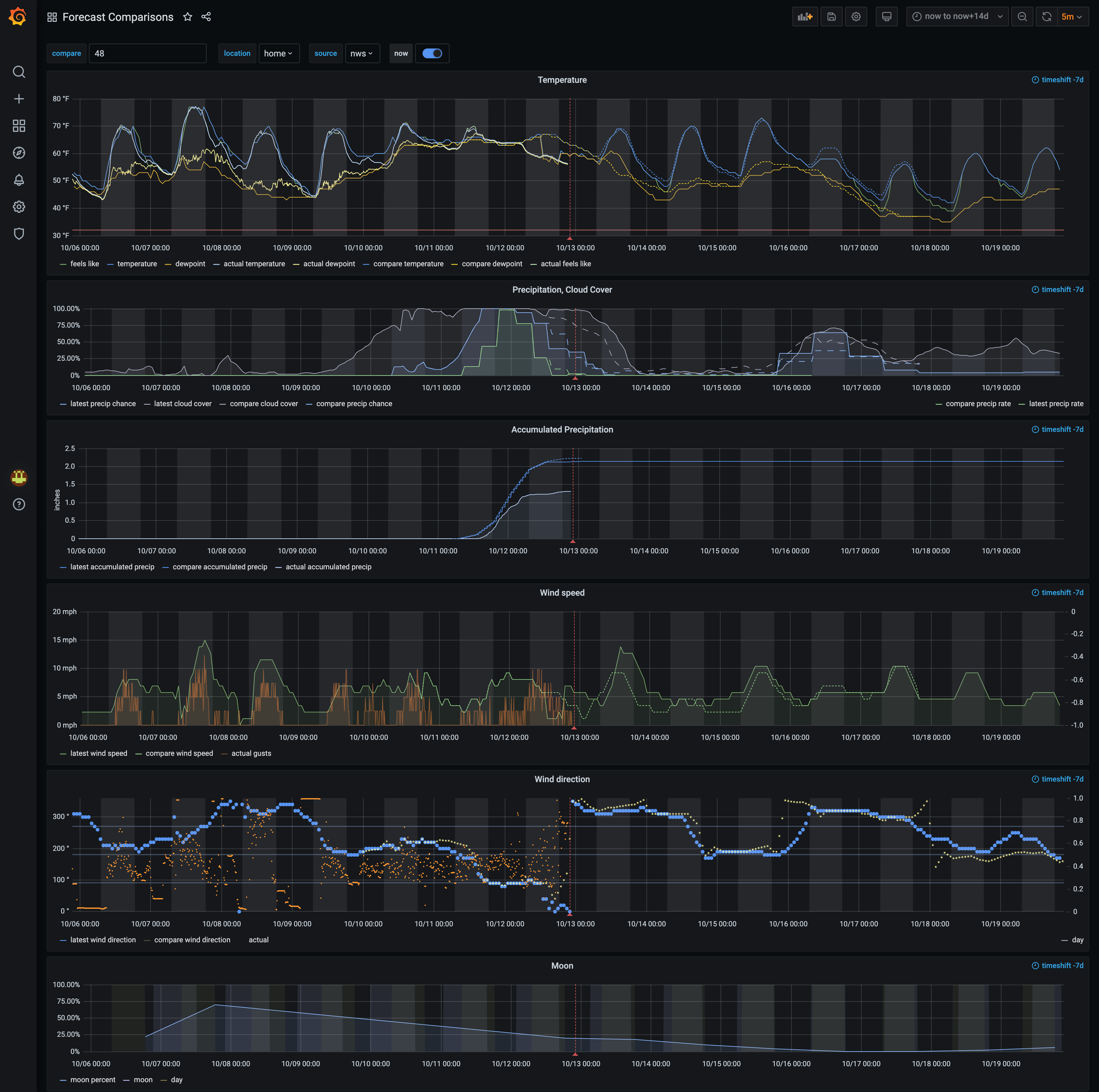1099x1092 pixels.
Task: Open the 'now to now+14d' time picker
Action: [957, 17]
